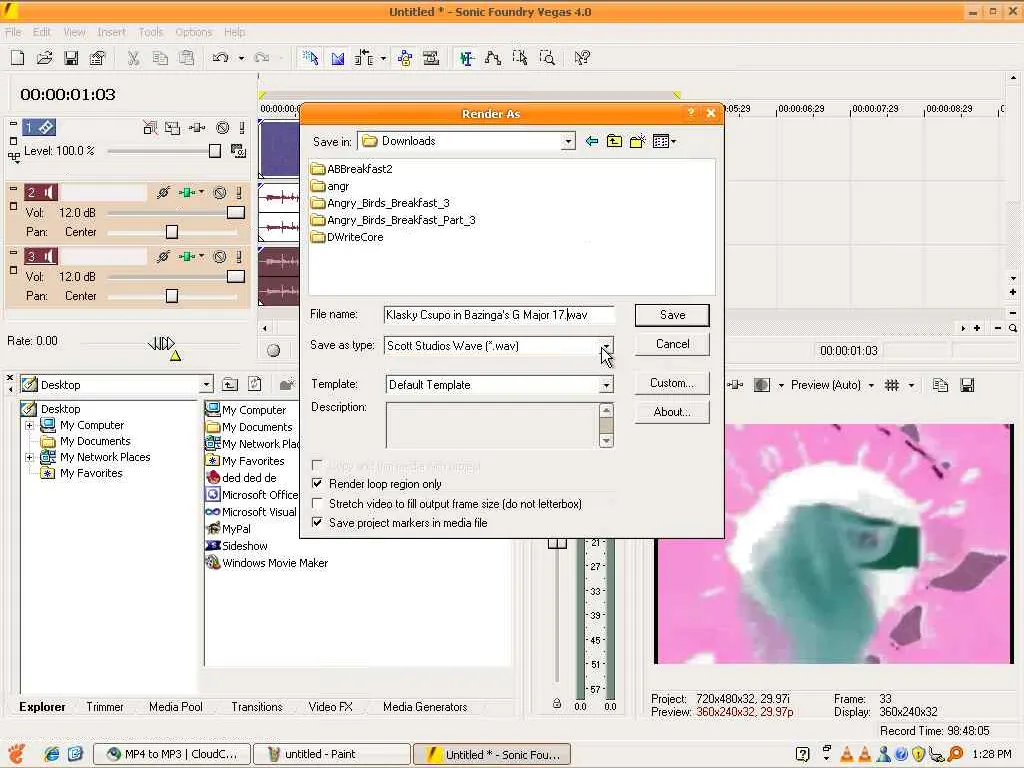Toggle the Auto Ripple toolbar icon

[364, 58]
